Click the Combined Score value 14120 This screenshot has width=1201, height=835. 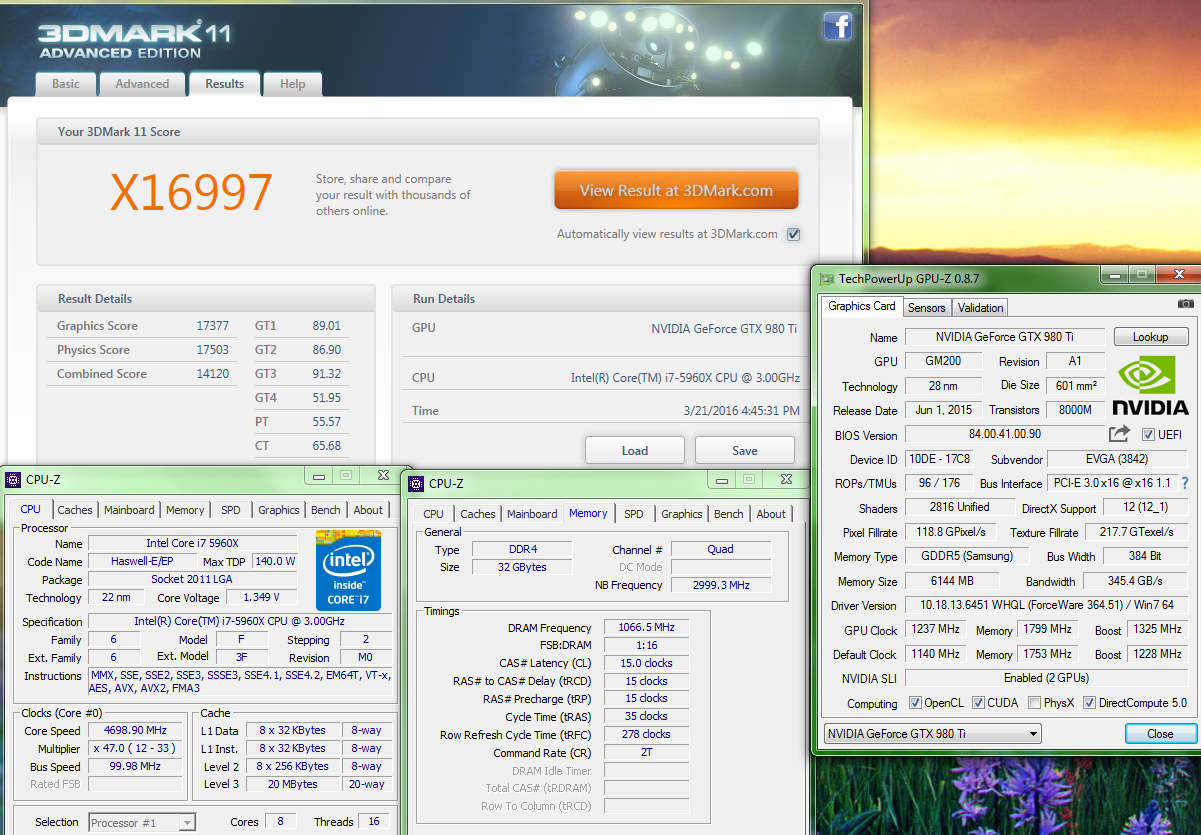point(212,374)
